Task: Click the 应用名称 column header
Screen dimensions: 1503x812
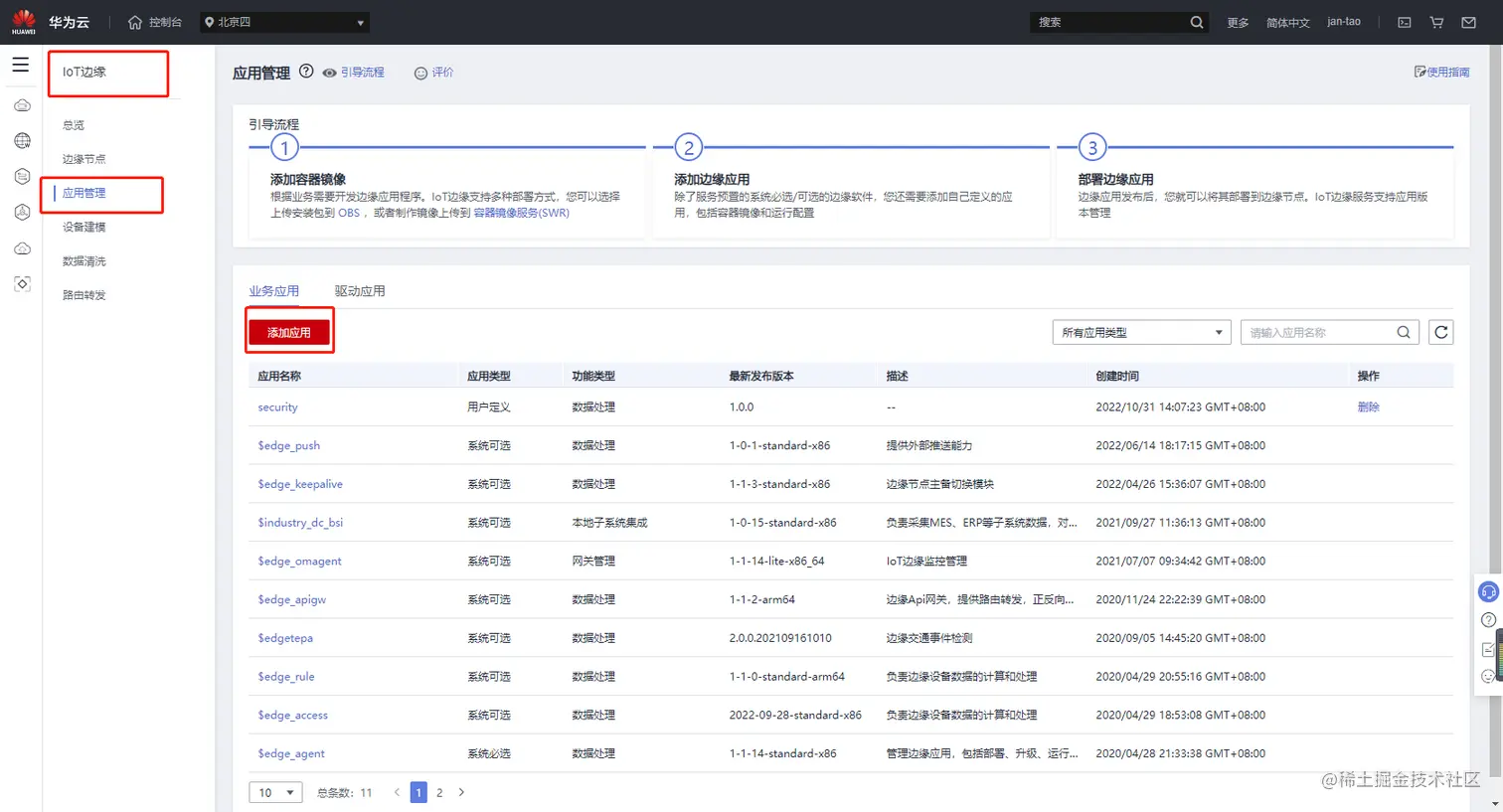Action: pyautogui.click(x=279, y=376)
